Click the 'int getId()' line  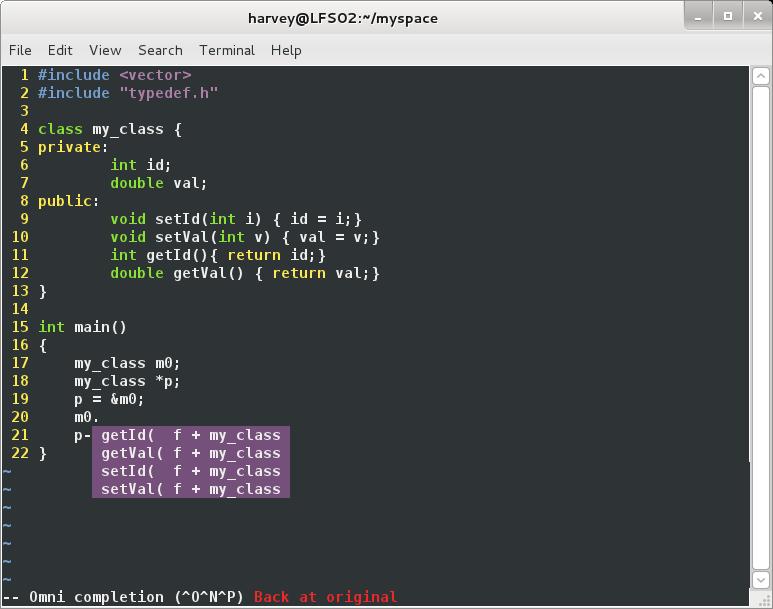218,255
